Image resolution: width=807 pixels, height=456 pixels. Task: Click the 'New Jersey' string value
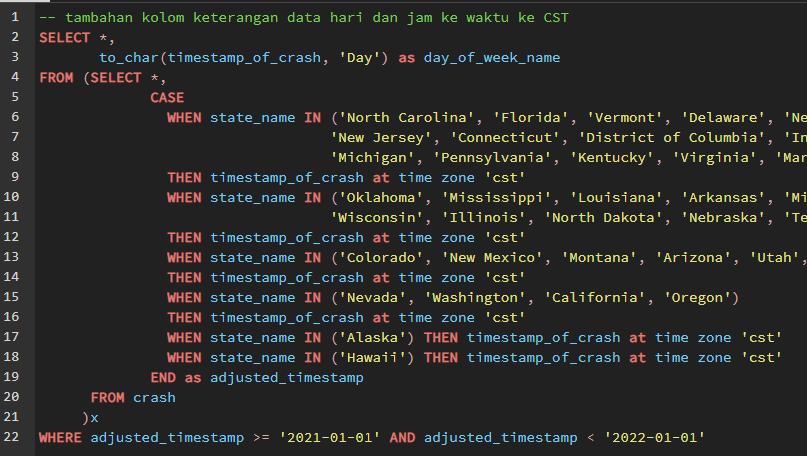click(x=386, y=137)
